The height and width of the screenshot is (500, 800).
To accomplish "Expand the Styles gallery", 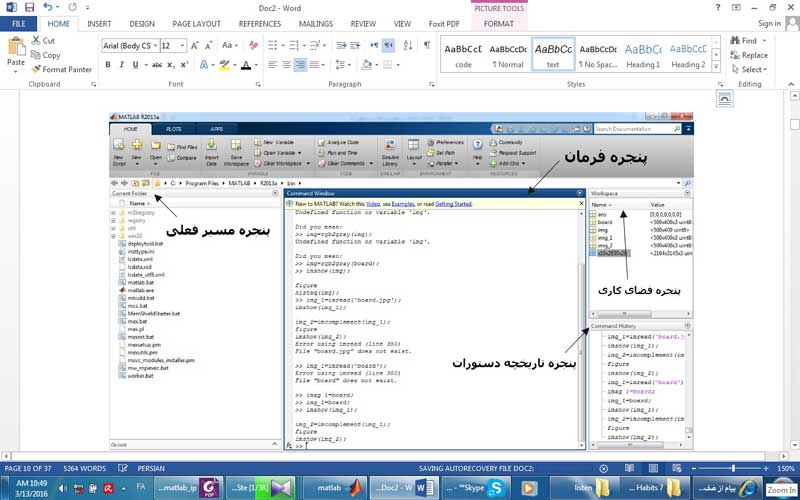I will point(716,66).
